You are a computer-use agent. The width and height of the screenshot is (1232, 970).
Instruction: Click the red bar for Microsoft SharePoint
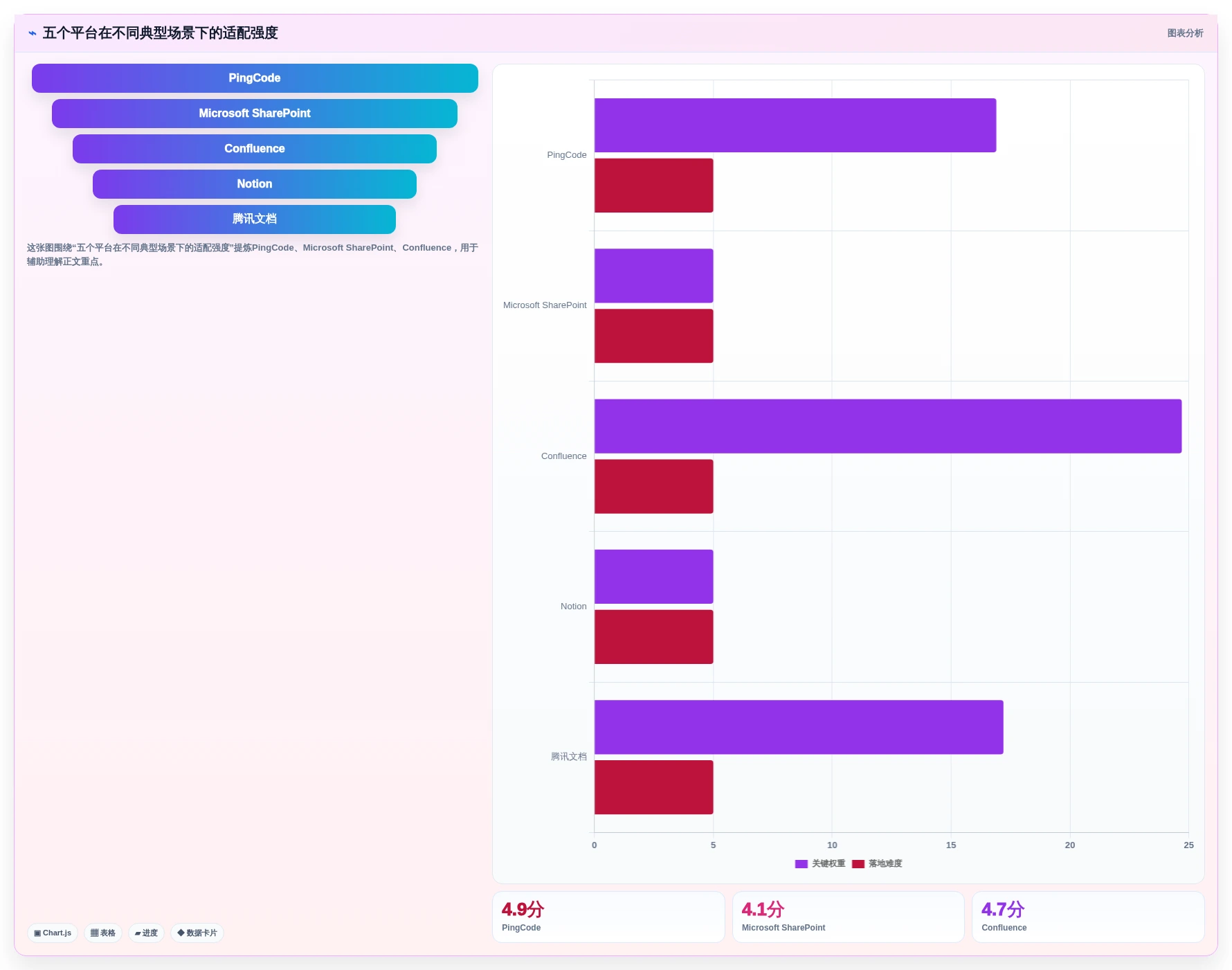[653, 336]
